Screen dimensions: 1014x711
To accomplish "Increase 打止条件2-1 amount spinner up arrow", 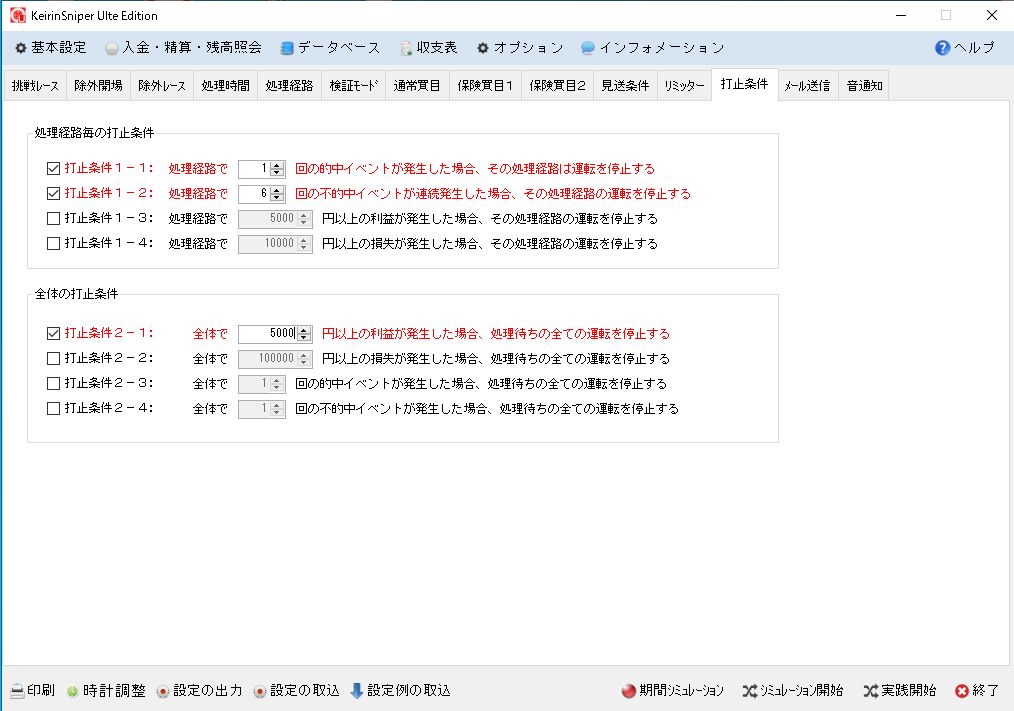I will (x=305, y=330).
